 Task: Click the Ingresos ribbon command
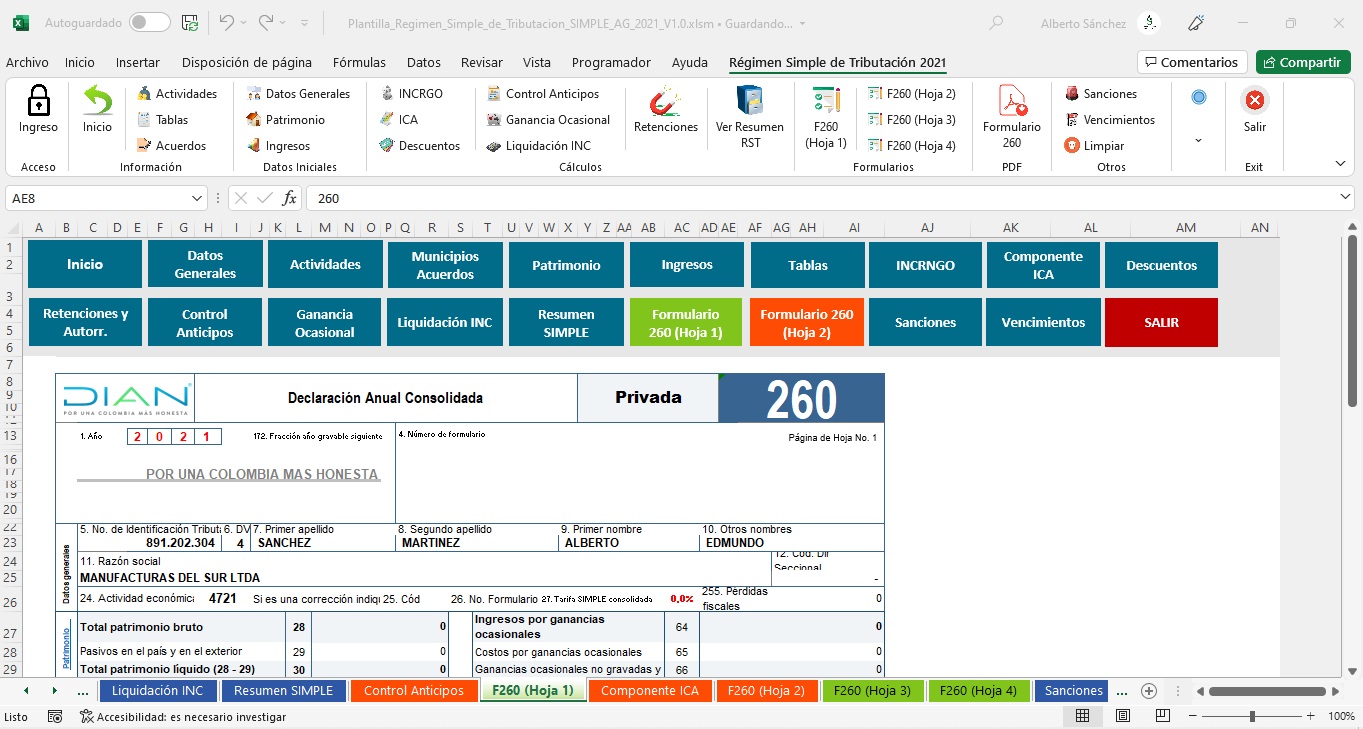coord(278,146)
